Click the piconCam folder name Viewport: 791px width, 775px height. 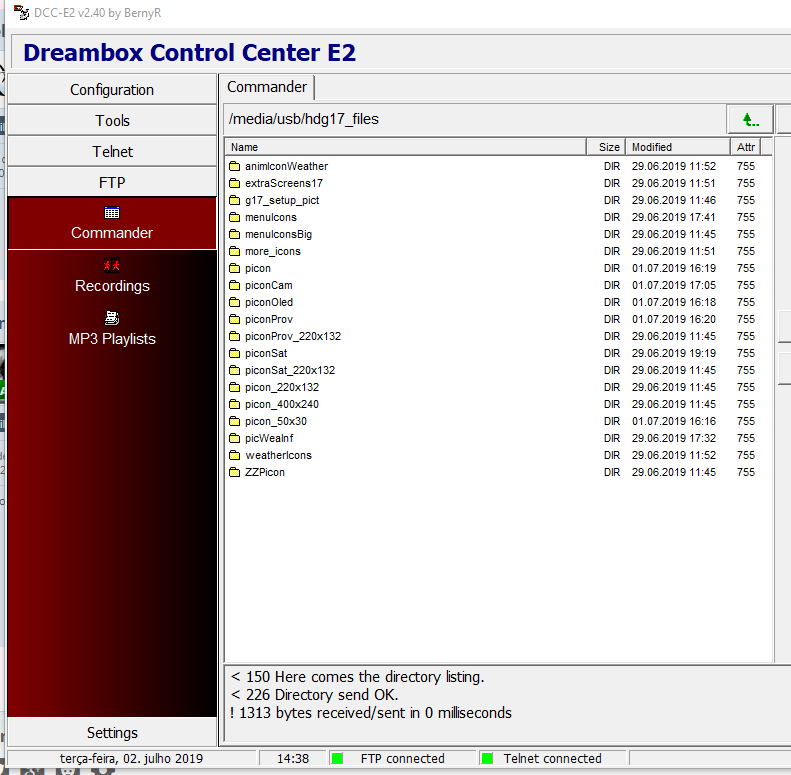(x=268, y=285)
